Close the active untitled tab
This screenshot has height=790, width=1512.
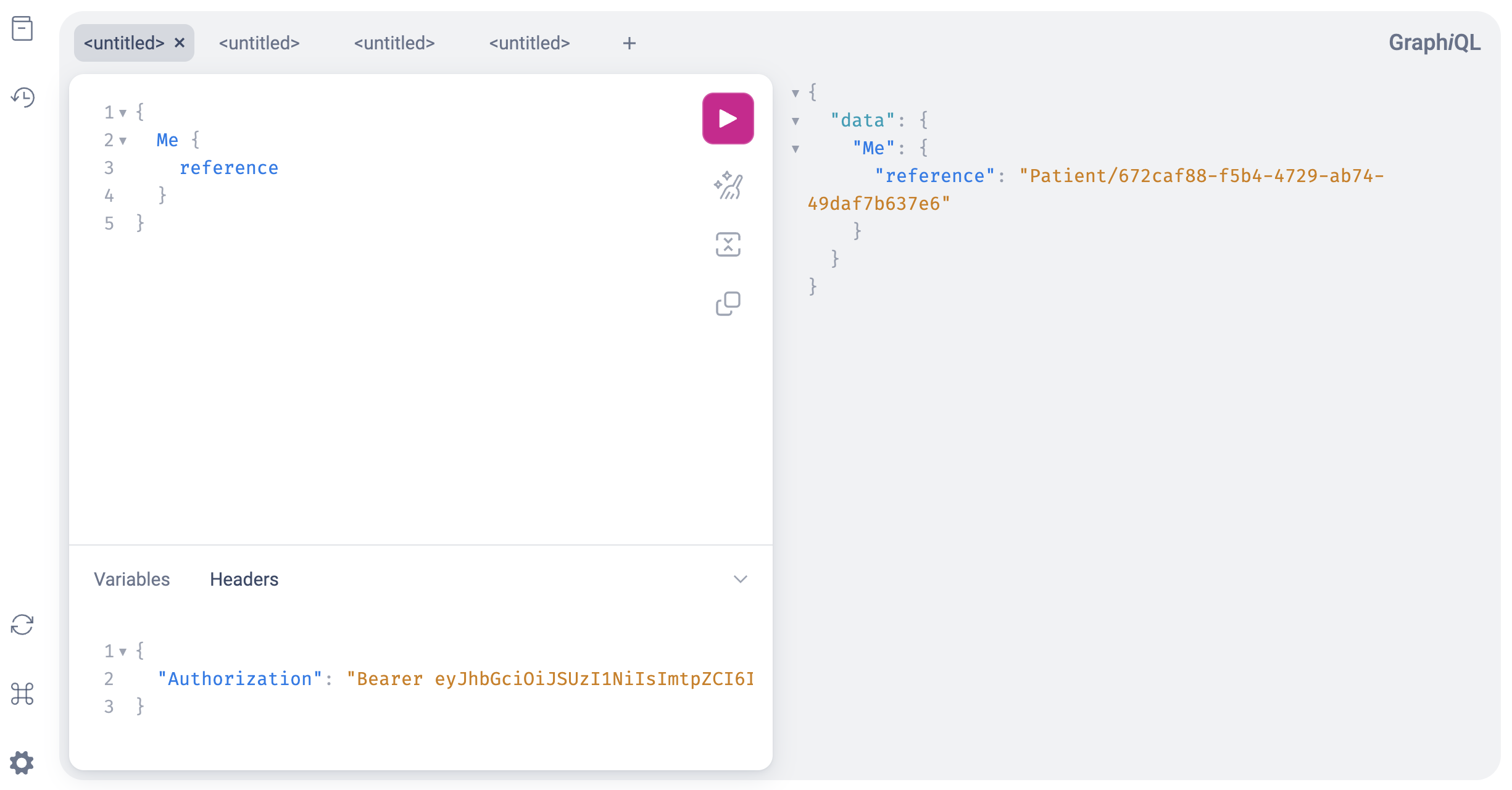click(180, 43)
